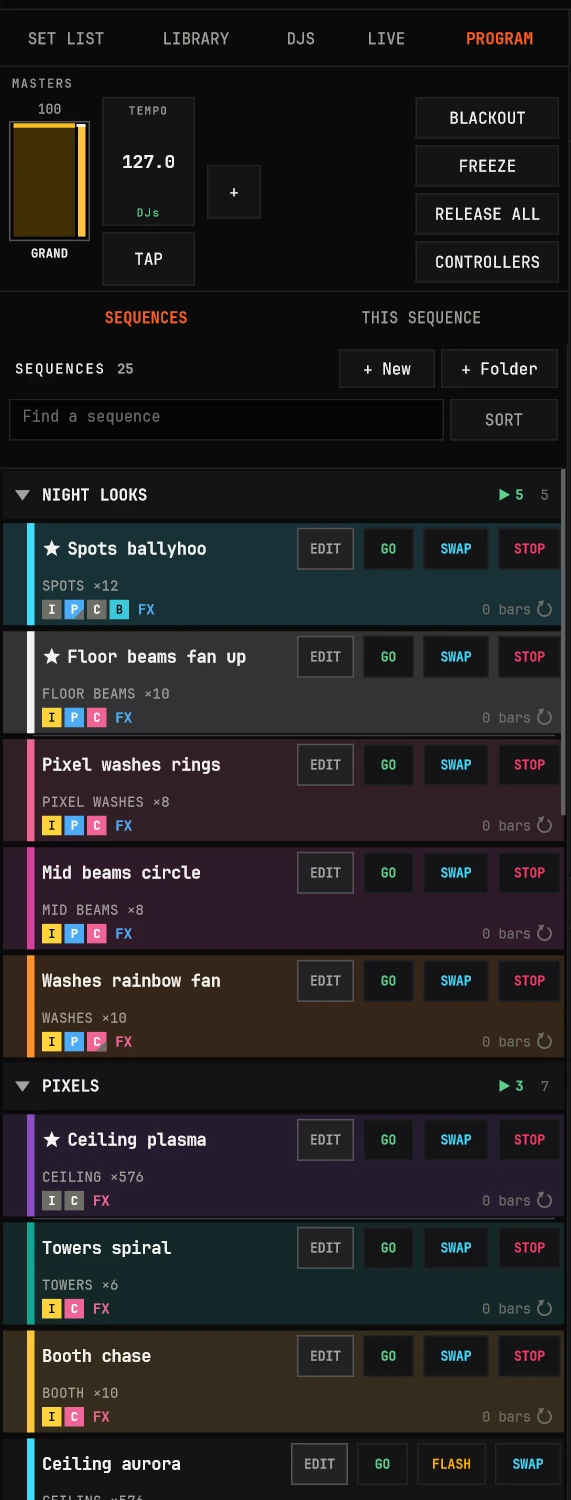Click the loop icon on Floor beams fan up row
571x1500 pixels.
click(x=545, y=717)
